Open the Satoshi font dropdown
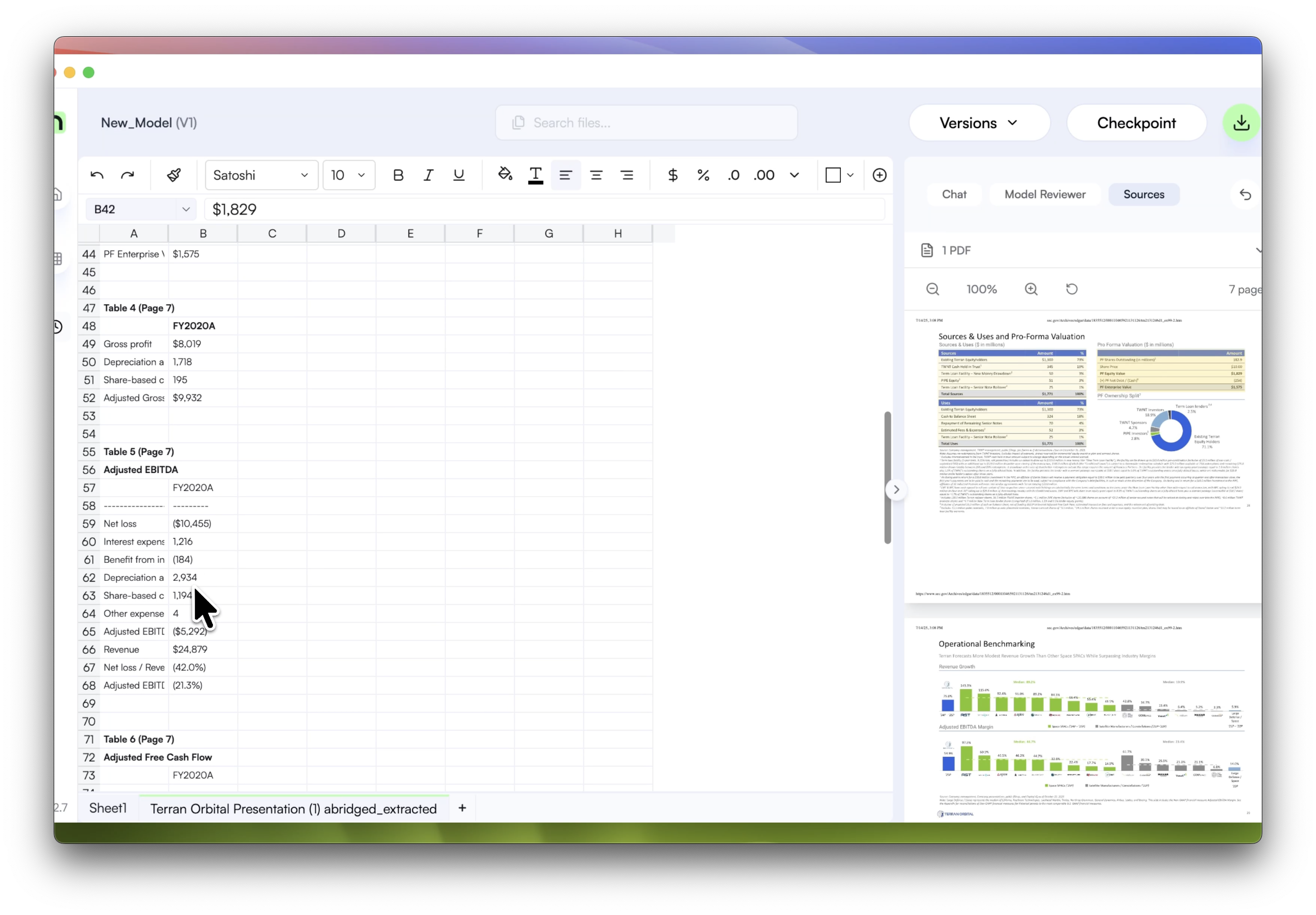1316x915 pixels. coord(261,176)
